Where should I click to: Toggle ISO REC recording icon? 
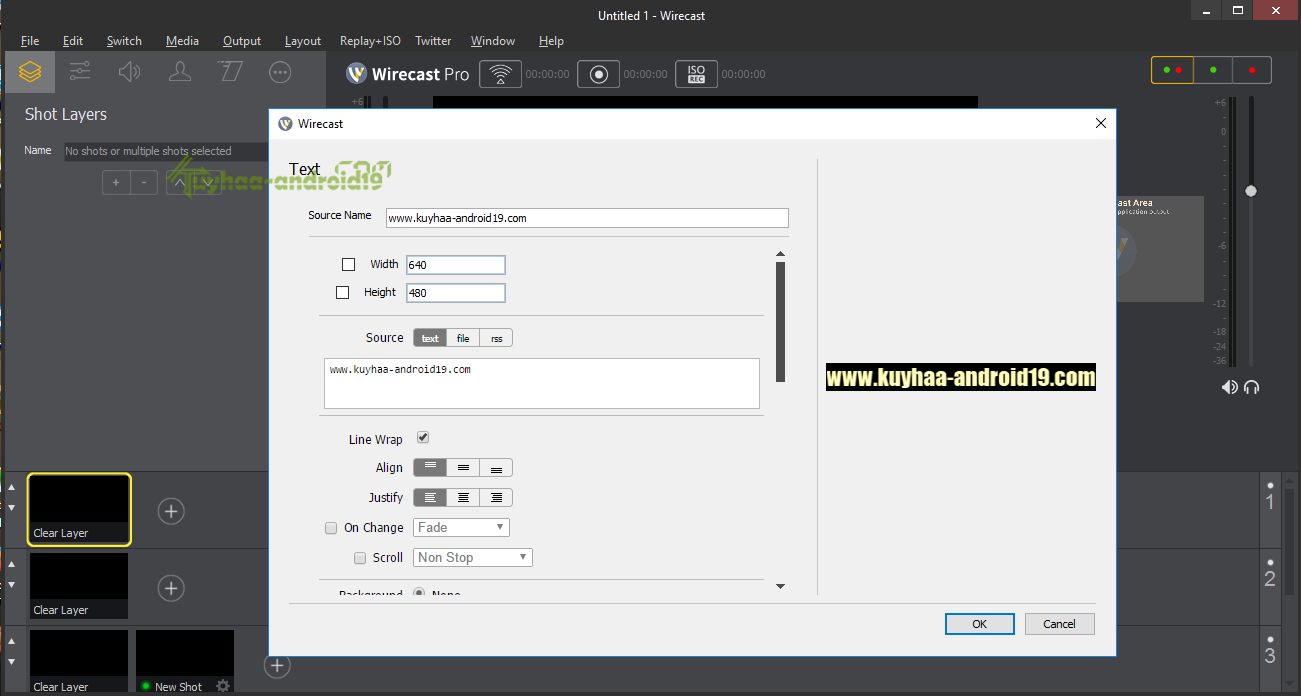(696, 74)
